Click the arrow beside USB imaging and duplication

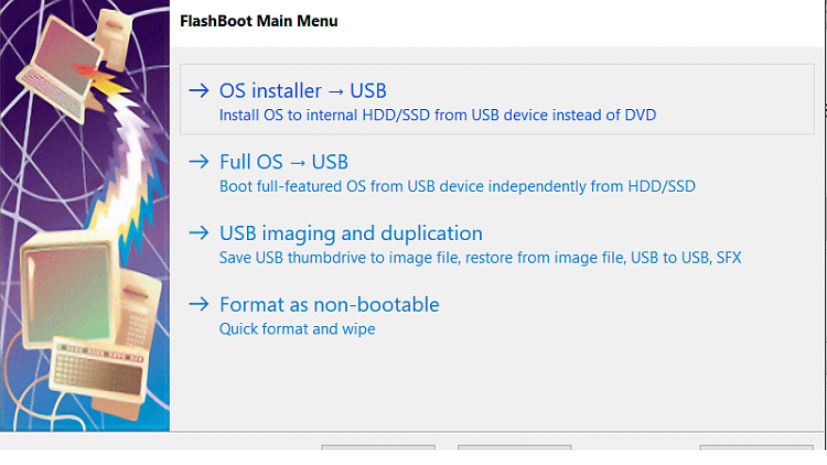[199, 233]
